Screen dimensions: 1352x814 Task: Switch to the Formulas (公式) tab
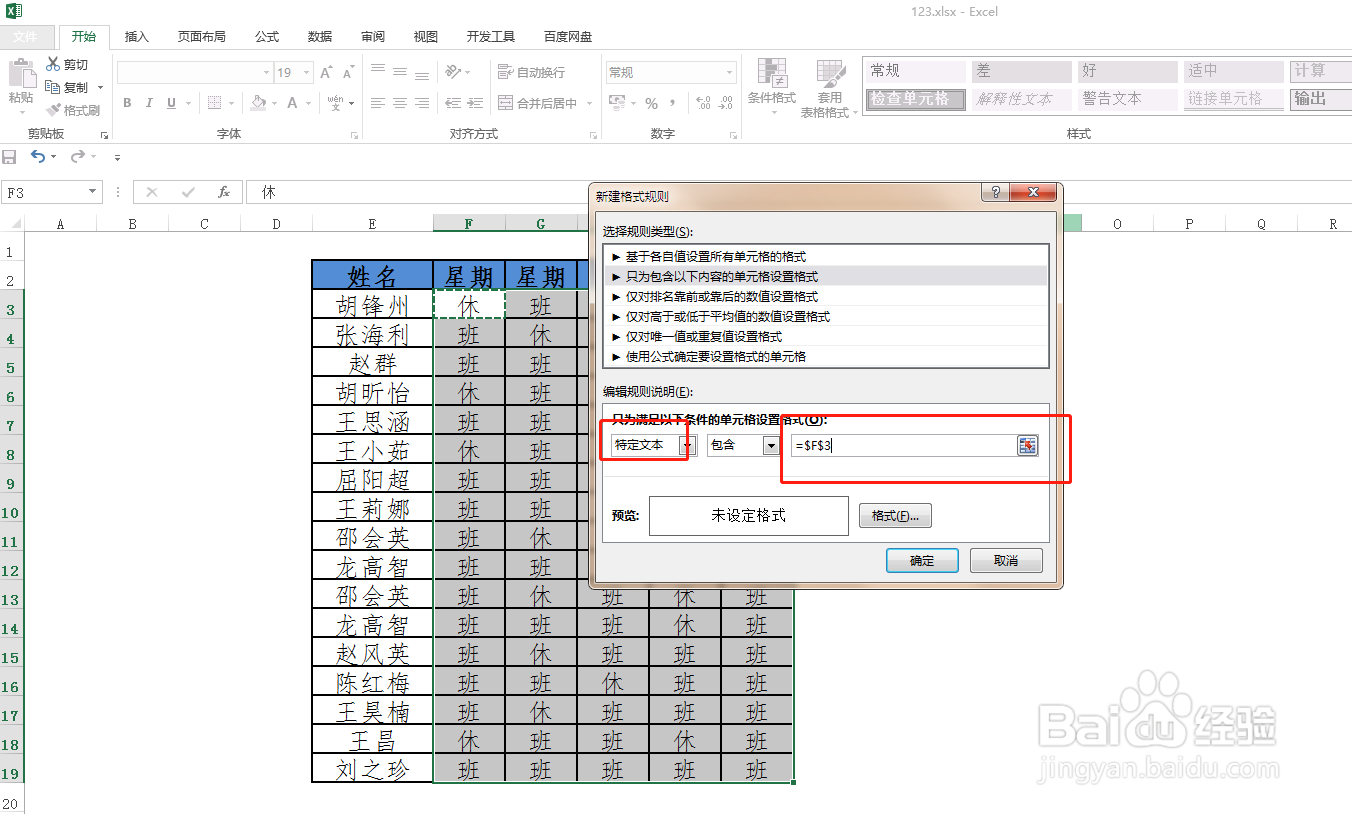coord(267,37)
